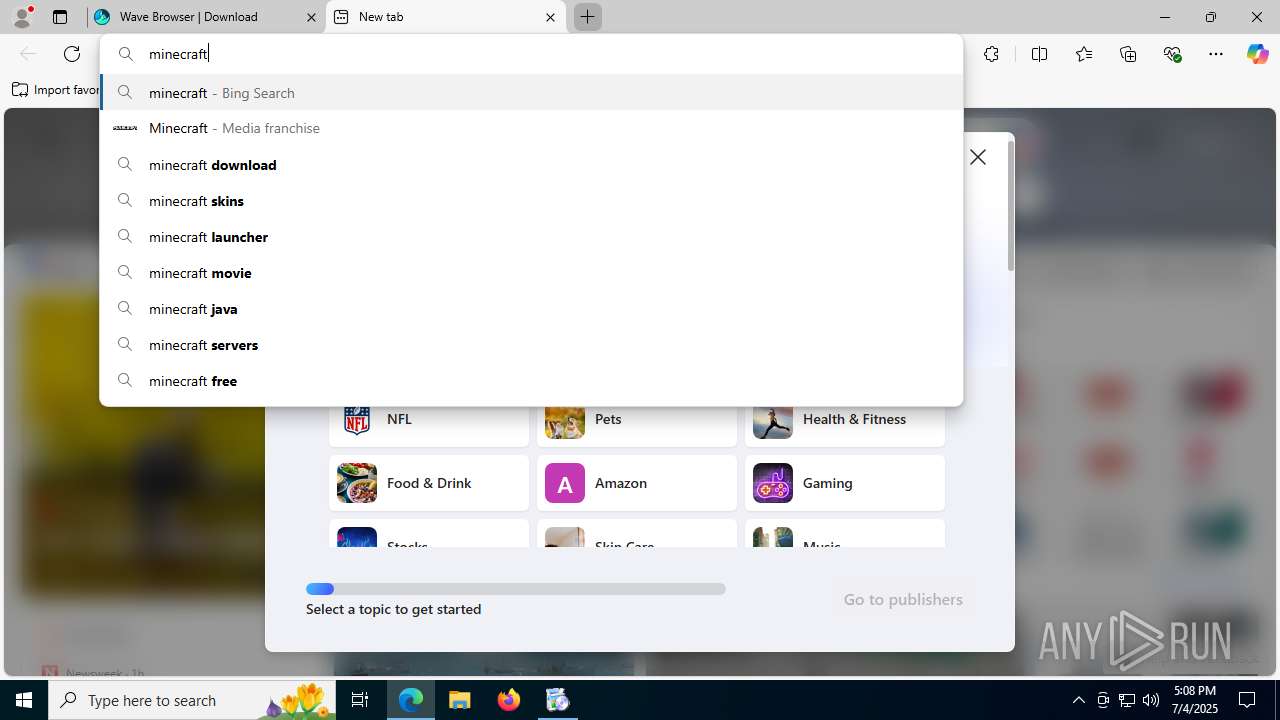Choose minecraft movie suggestion
The image size is (1280, 720).
tap(531, 273)
